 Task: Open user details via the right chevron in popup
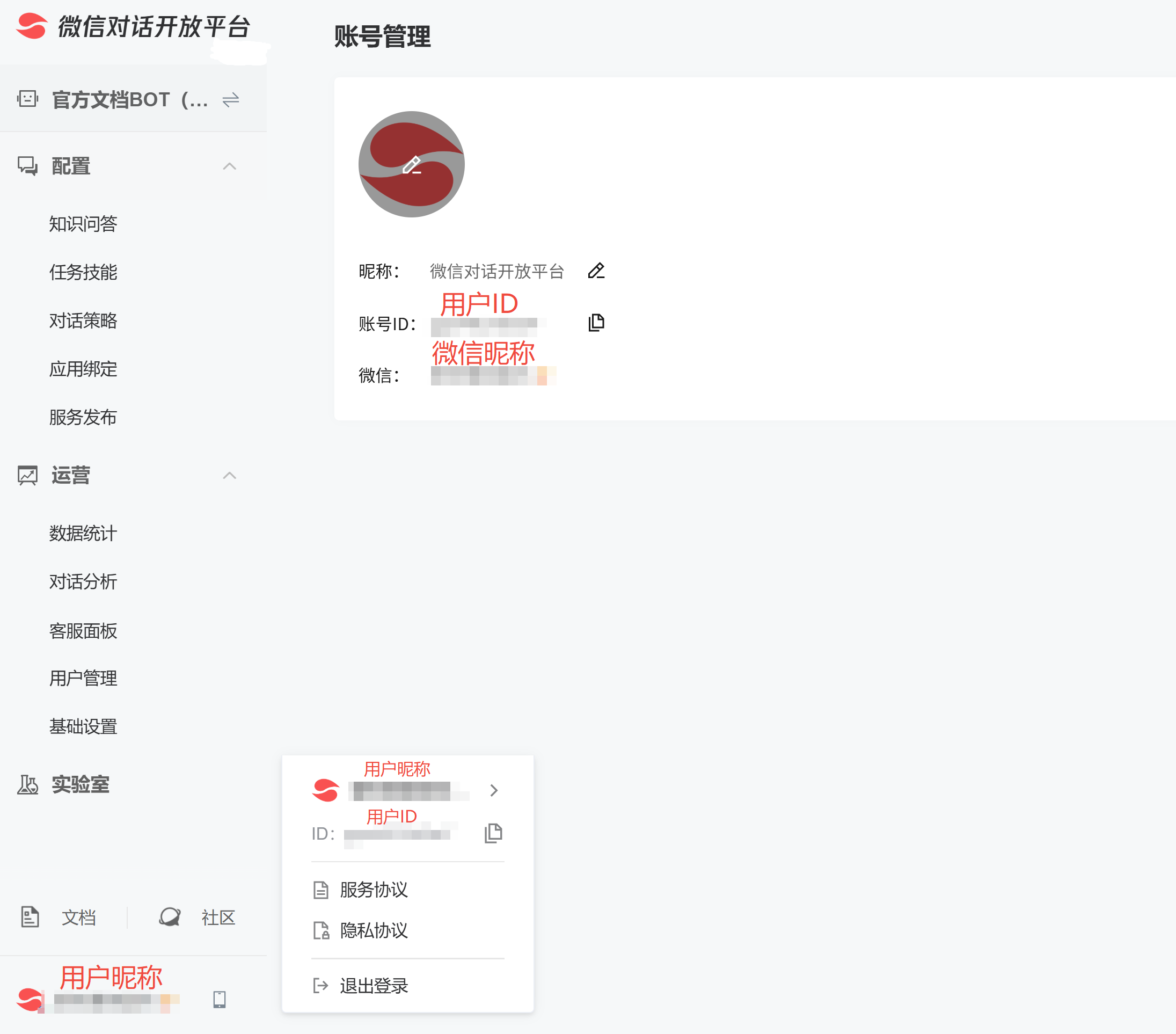pos(494,791)
